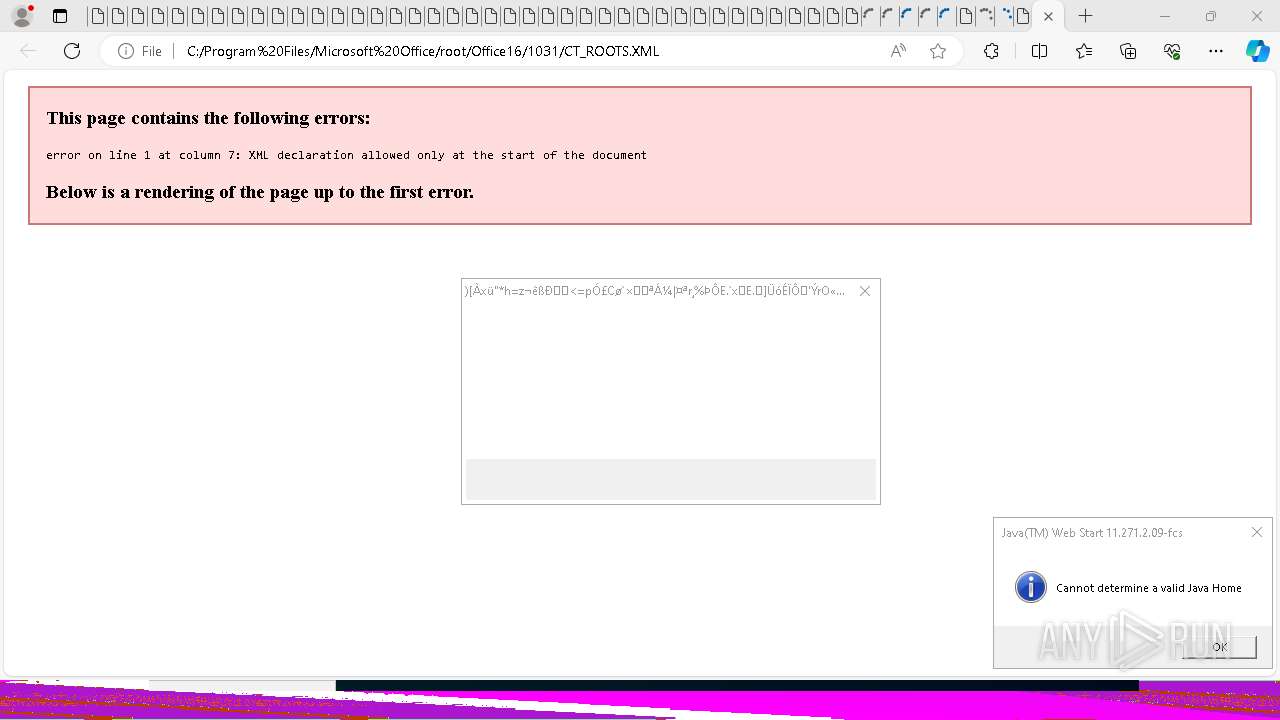The image size is (1280, 720).
Task: Close the active CT_ROOTS.XML tab
Action: tap(1048, 16)
